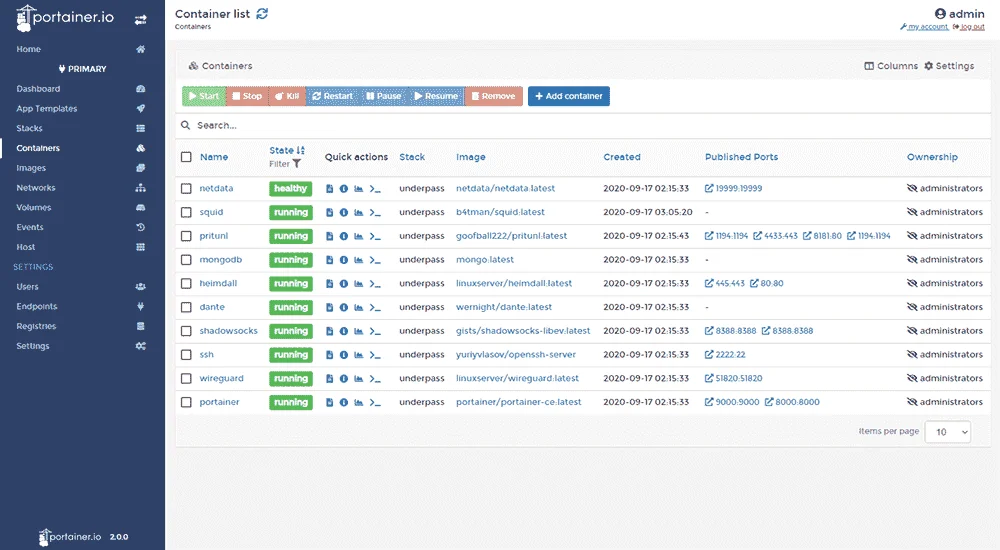Open table Settings menu
1000x550 pixels.
949,66
